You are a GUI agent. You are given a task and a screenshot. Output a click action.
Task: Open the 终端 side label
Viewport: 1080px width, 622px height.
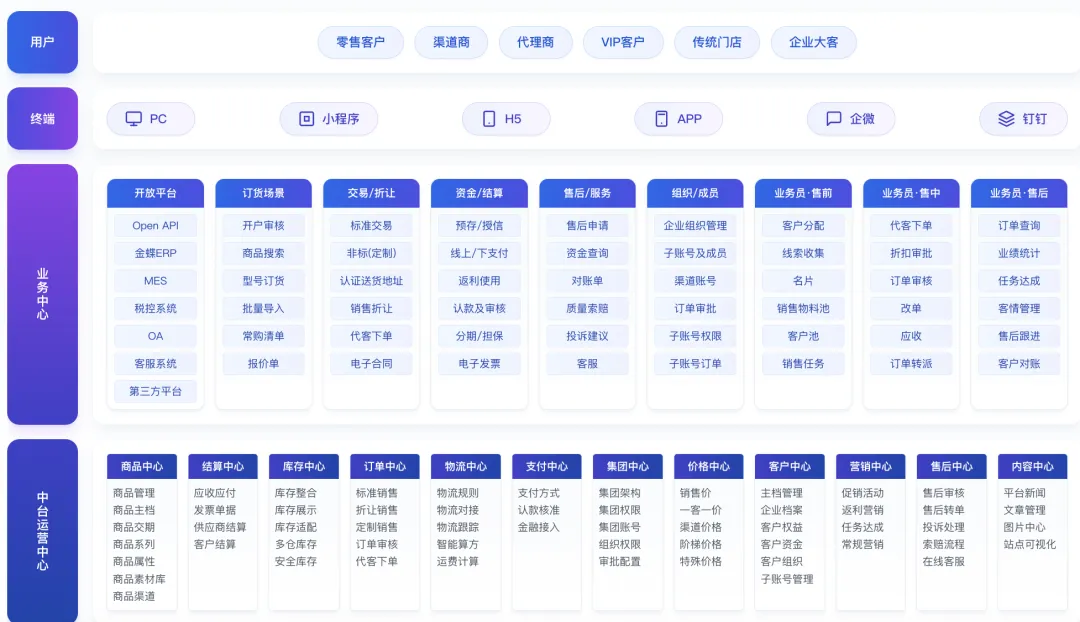pos(43,118)
